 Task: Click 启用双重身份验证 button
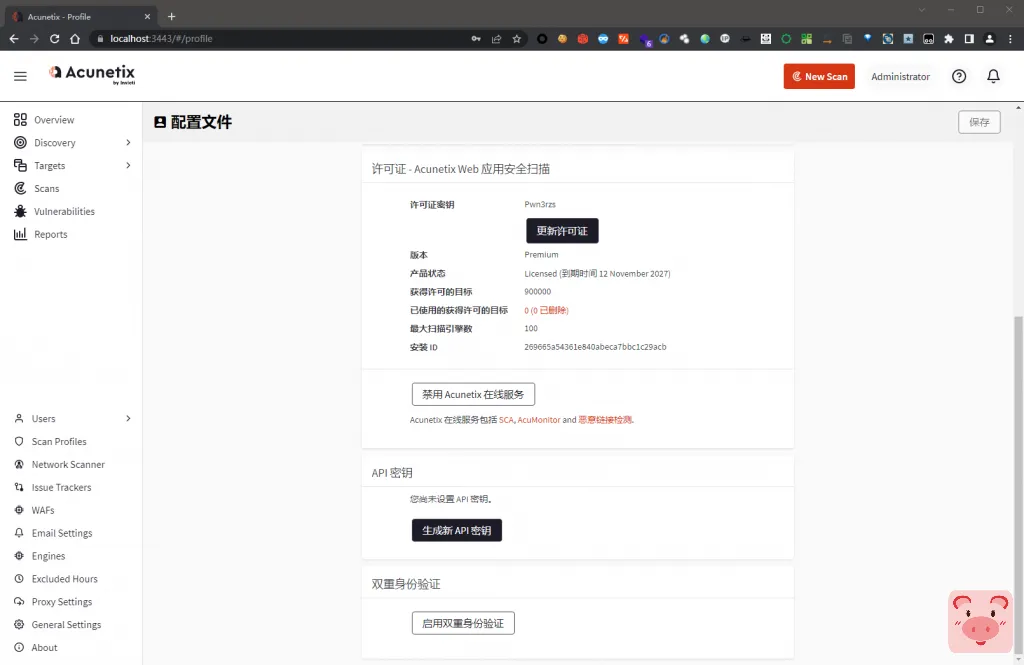tap(463, 623)
